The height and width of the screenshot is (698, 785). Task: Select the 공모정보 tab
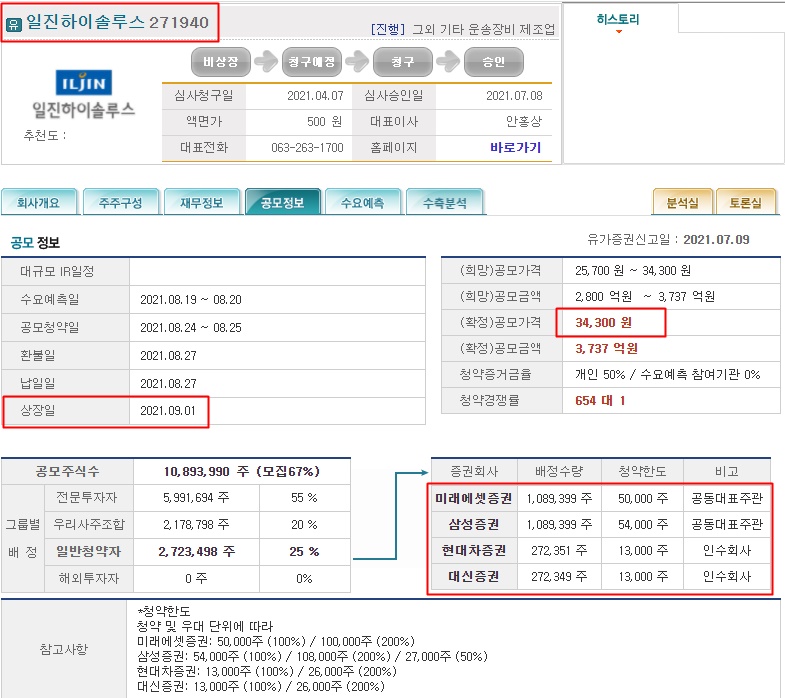pos(283,202)
